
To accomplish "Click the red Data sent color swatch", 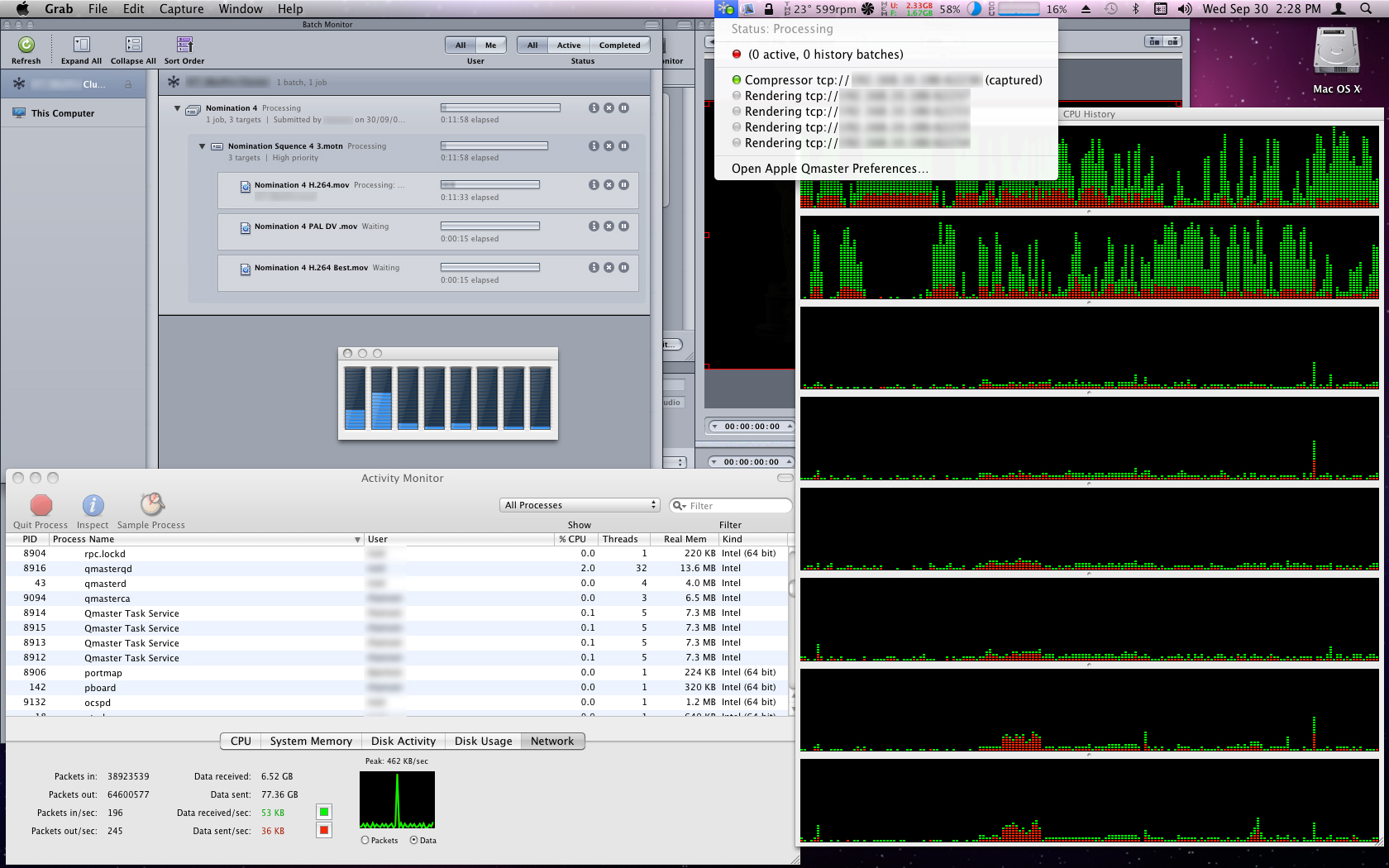I will click(324, 831).
